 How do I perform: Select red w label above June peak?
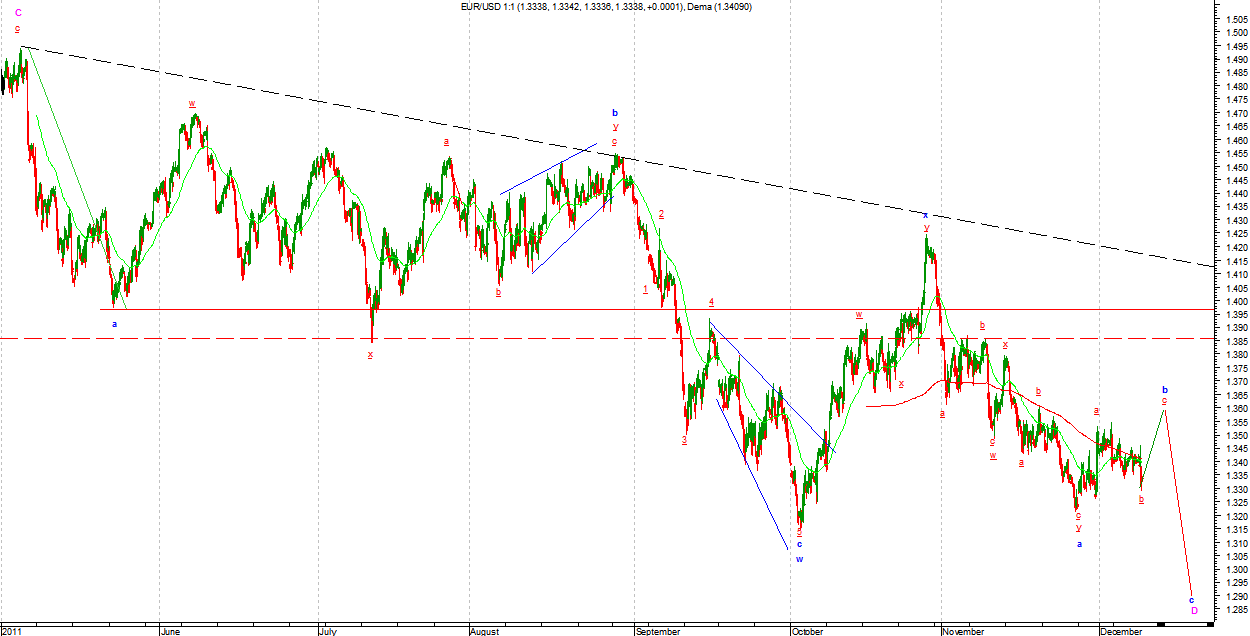click(x=191, y=104)
